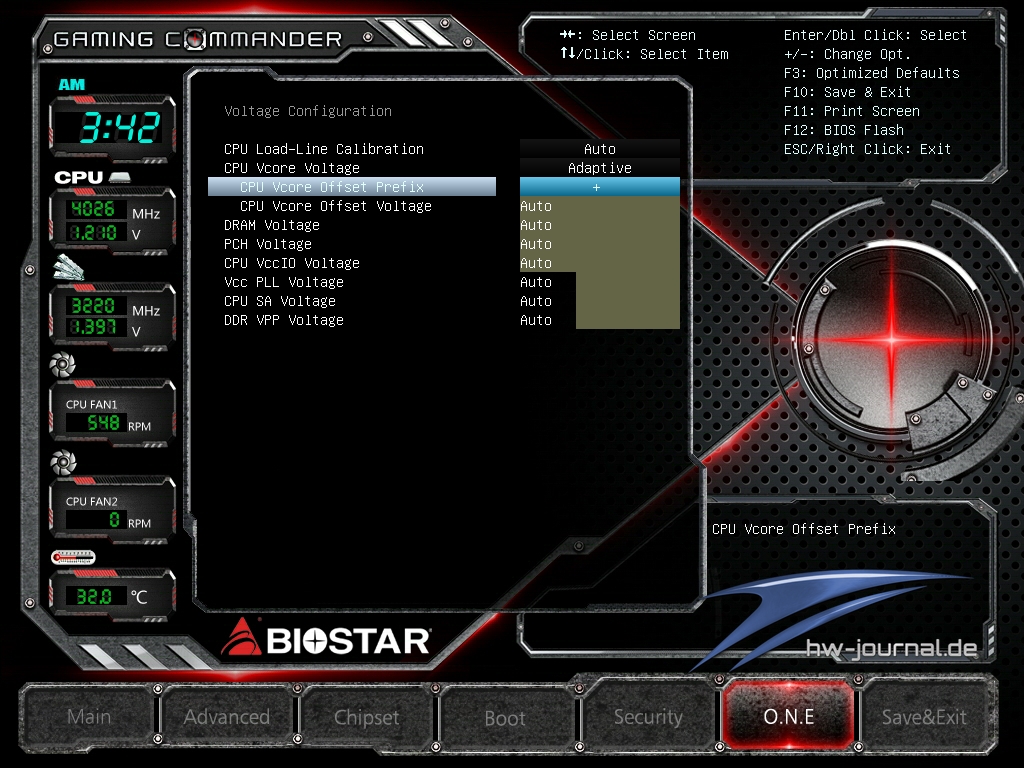1024x768 pixels.
Task: Change the Vcore Voltage Adaptive value
Action: (600, 168)
